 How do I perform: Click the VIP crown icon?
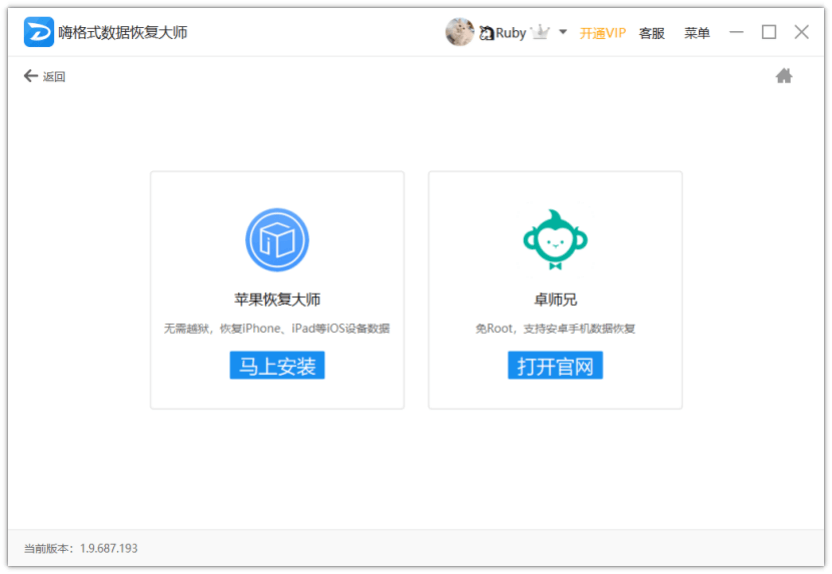tap(541, 32)
